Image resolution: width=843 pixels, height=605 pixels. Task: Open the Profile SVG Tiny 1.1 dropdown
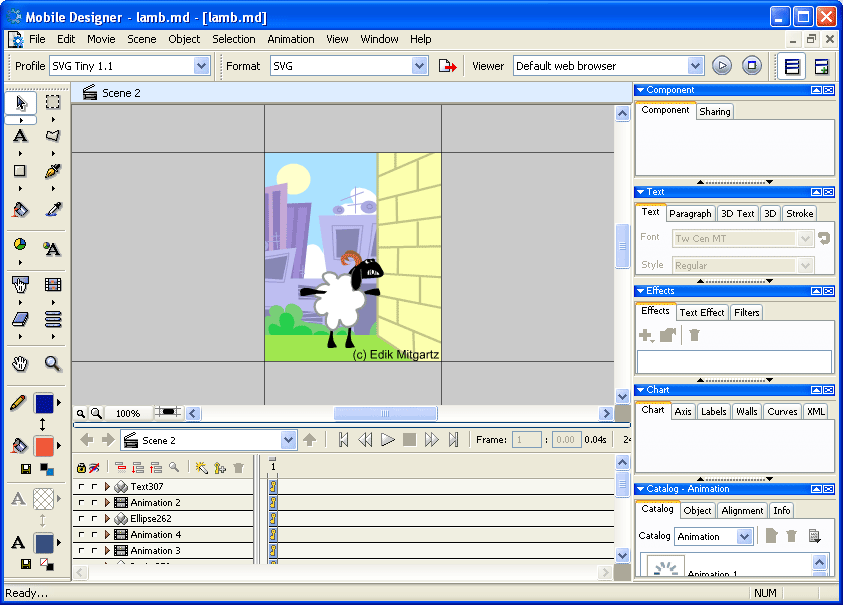(x=201, y=66)
